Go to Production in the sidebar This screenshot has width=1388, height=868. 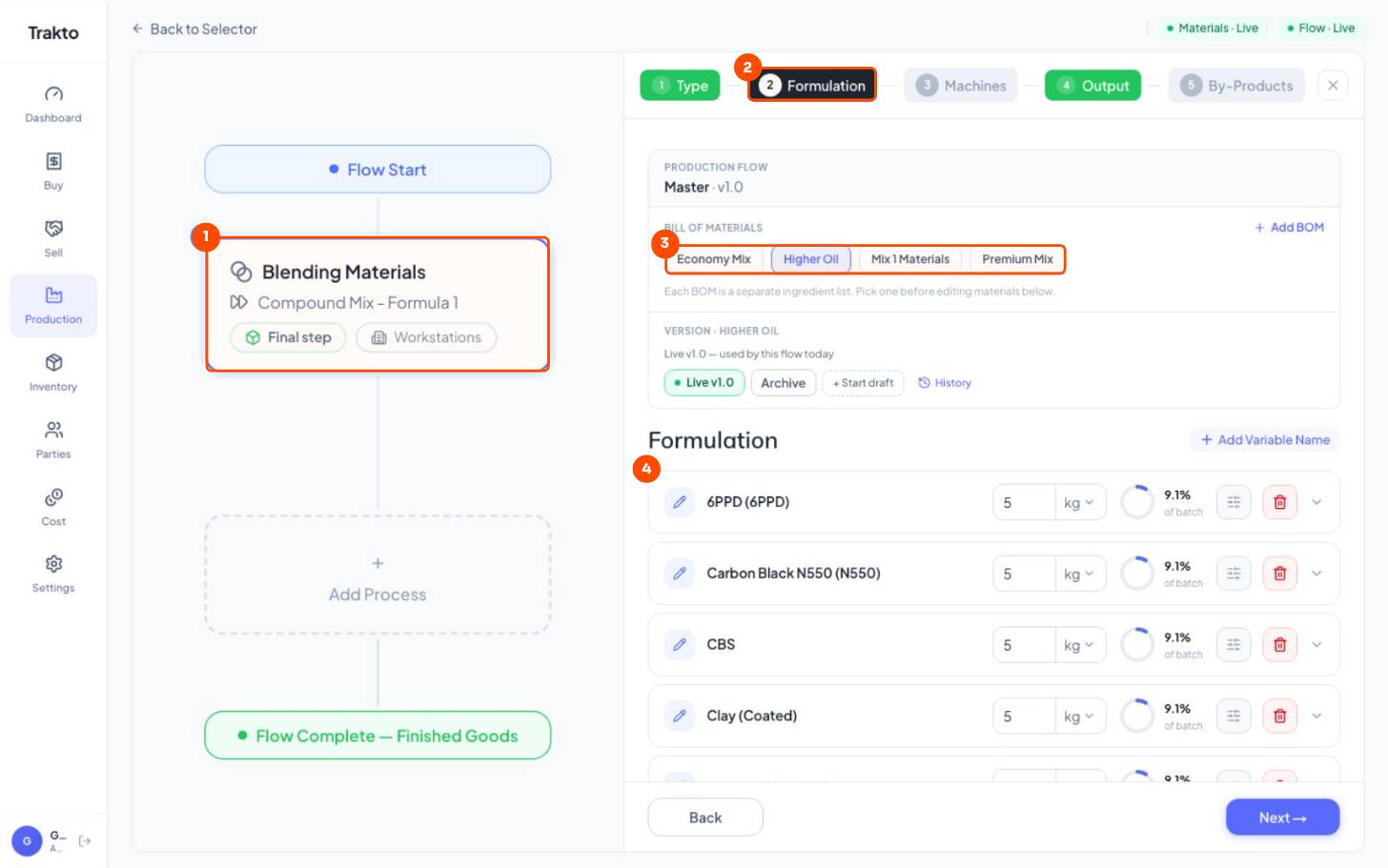click(53, 305)
